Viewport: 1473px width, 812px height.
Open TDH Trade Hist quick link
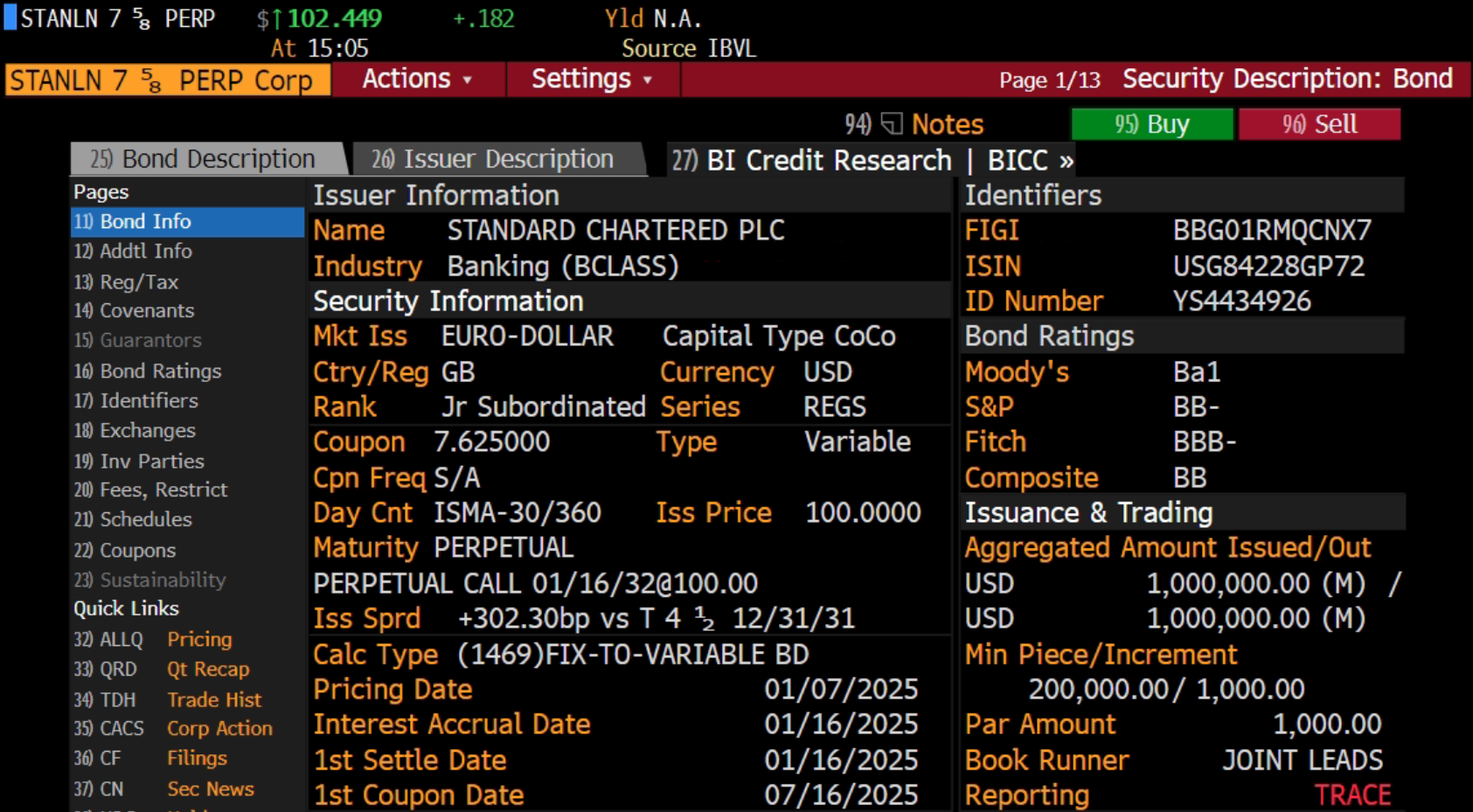[x=168, y=699]
